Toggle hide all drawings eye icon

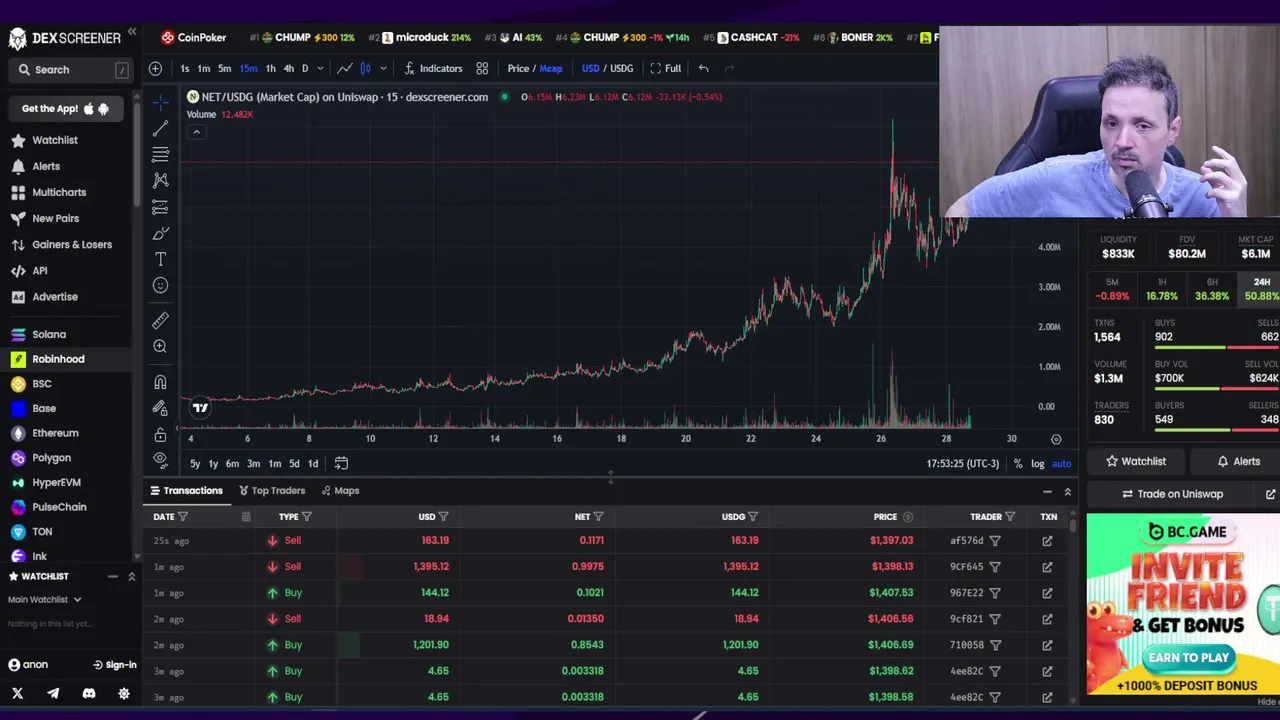[x=160, y=460]
